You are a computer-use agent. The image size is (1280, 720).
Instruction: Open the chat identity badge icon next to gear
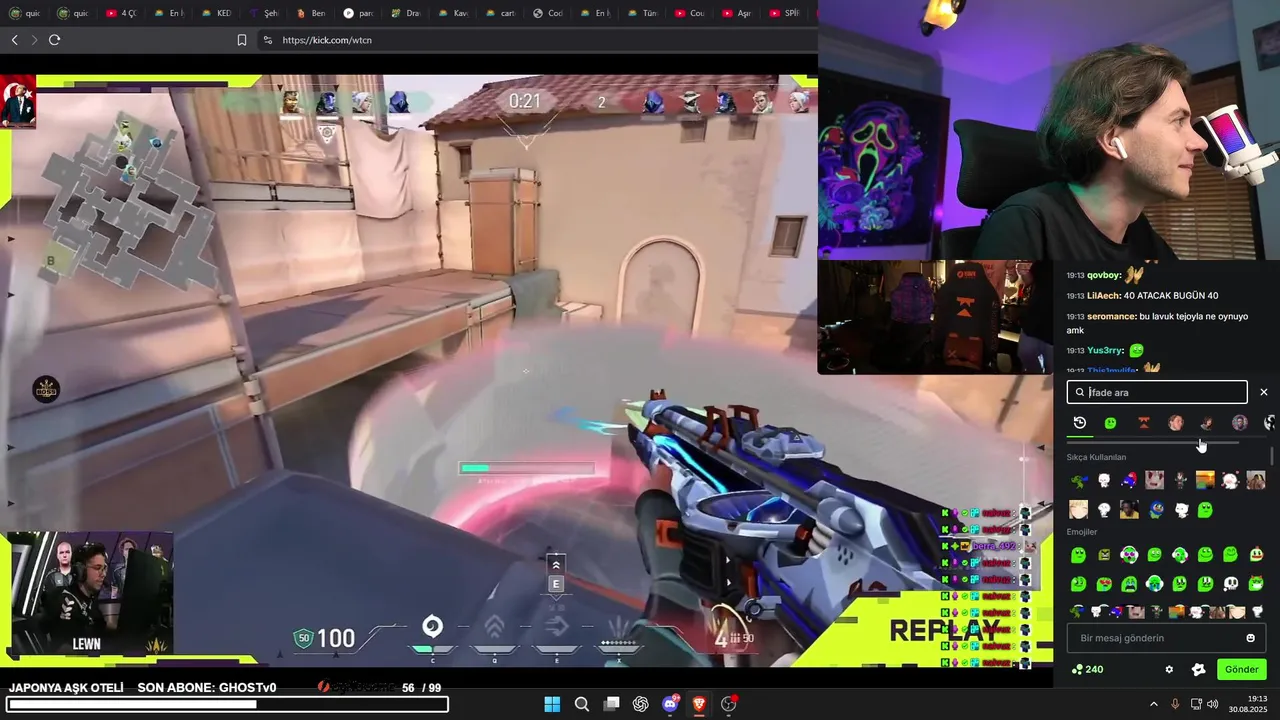coord(1198,669)
